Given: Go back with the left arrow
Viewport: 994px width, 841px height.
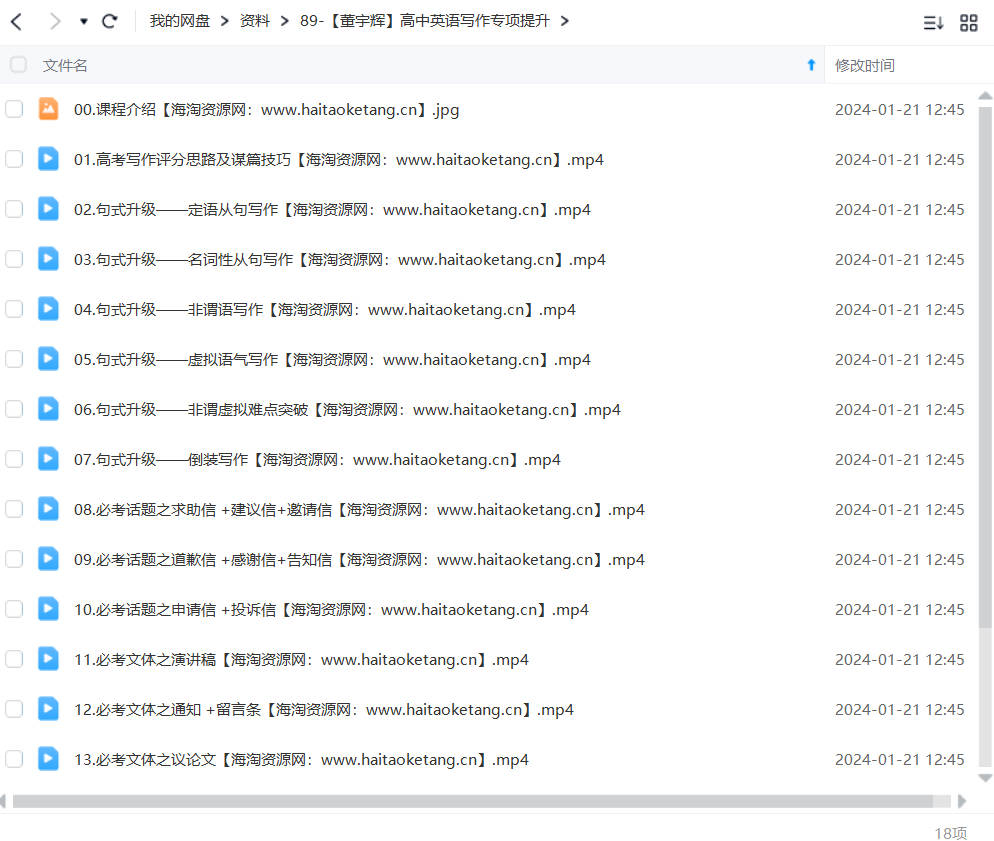Looking at the screenshot, I should (x=17, y=22).
